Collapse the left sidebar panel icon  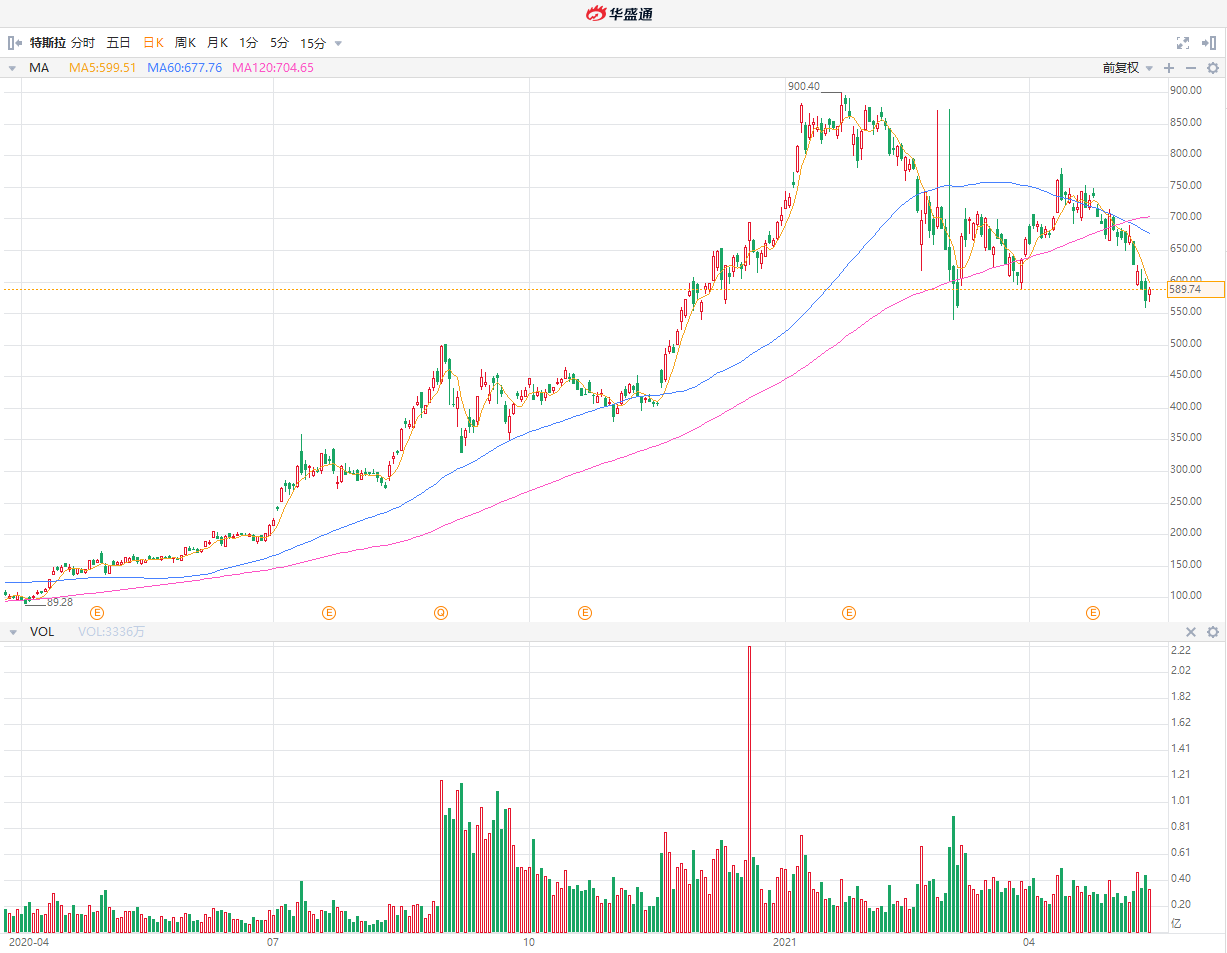coord(15,43)
